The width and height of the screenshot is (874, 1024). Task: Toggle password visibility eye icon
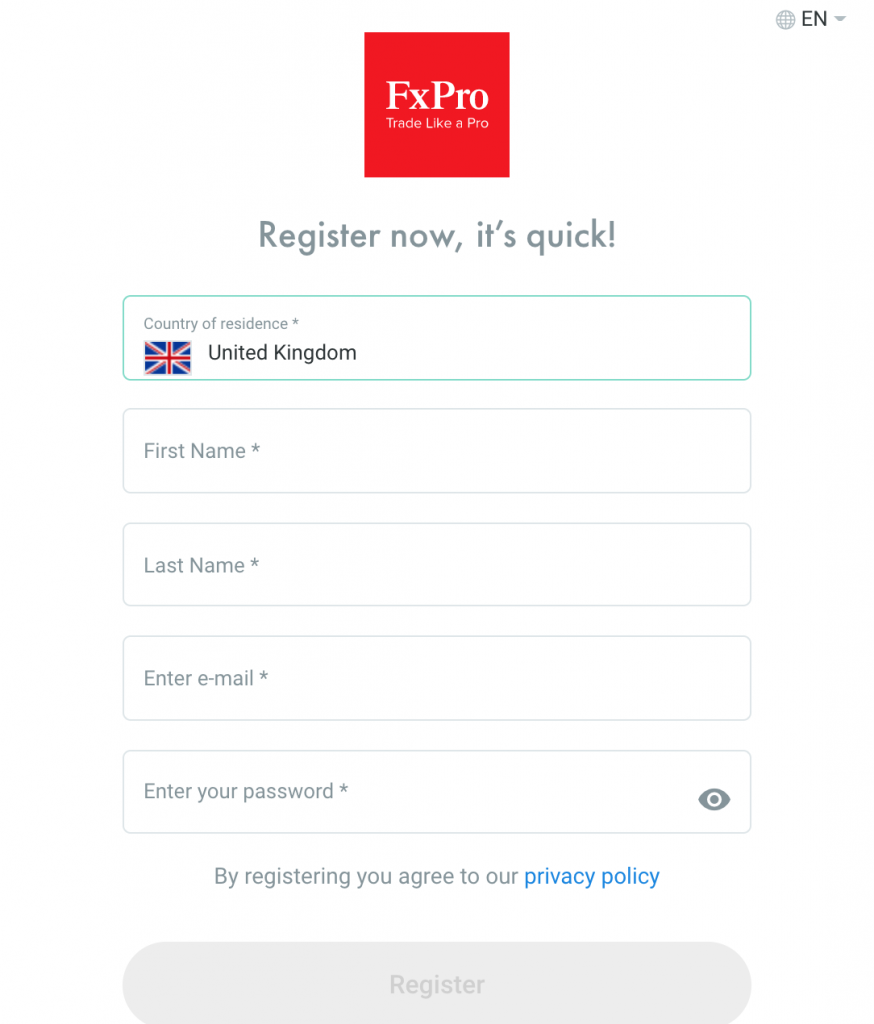pos(714,799)
